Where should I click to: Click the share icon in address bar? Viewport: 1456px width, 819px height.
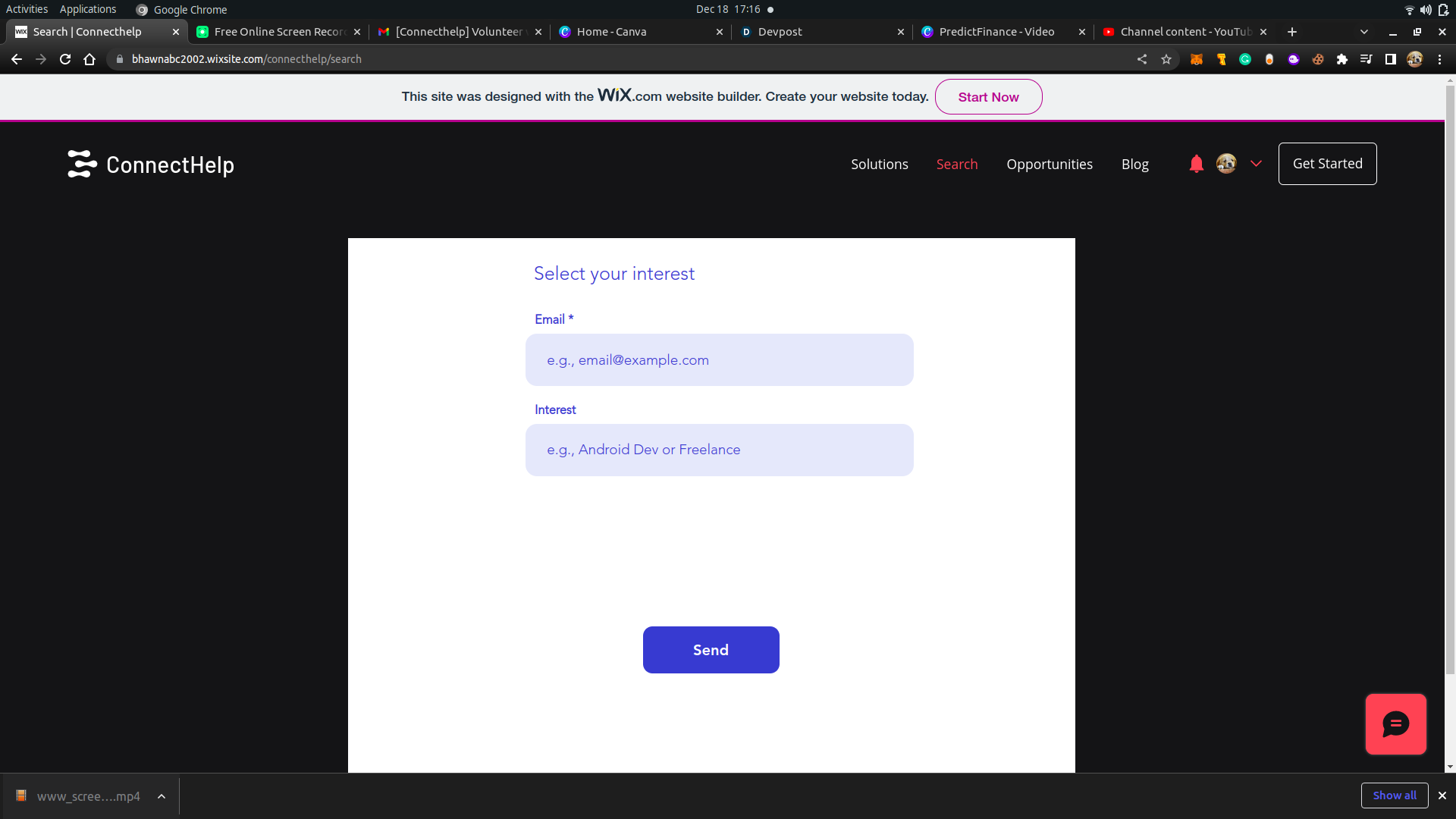pyautogui.click(x=1142, y=59)
